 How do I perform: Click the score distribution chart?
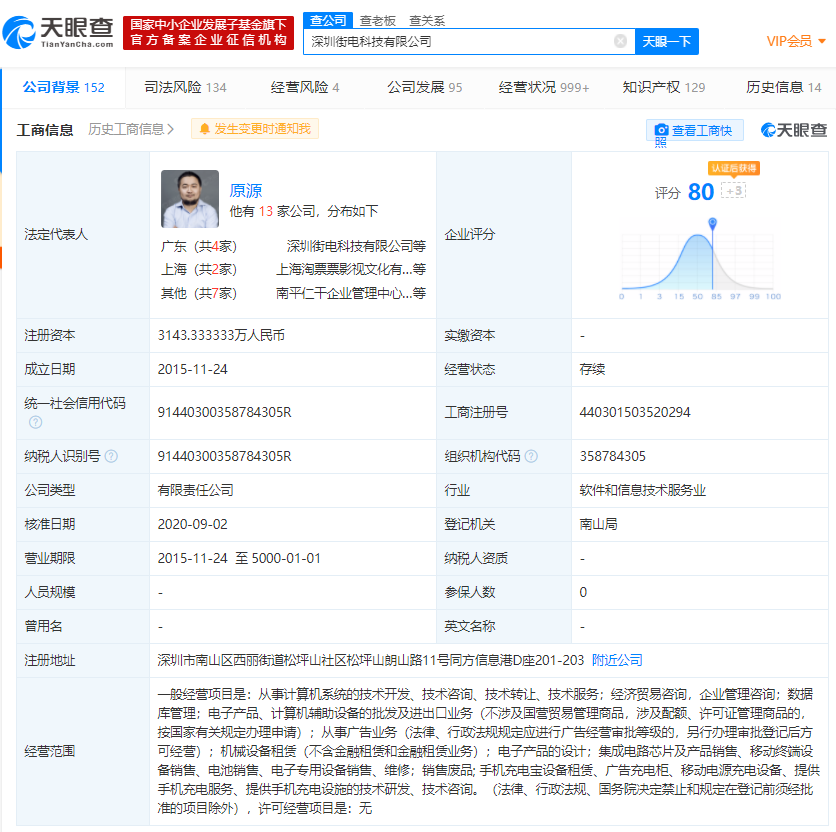click(x=698, y=261)
